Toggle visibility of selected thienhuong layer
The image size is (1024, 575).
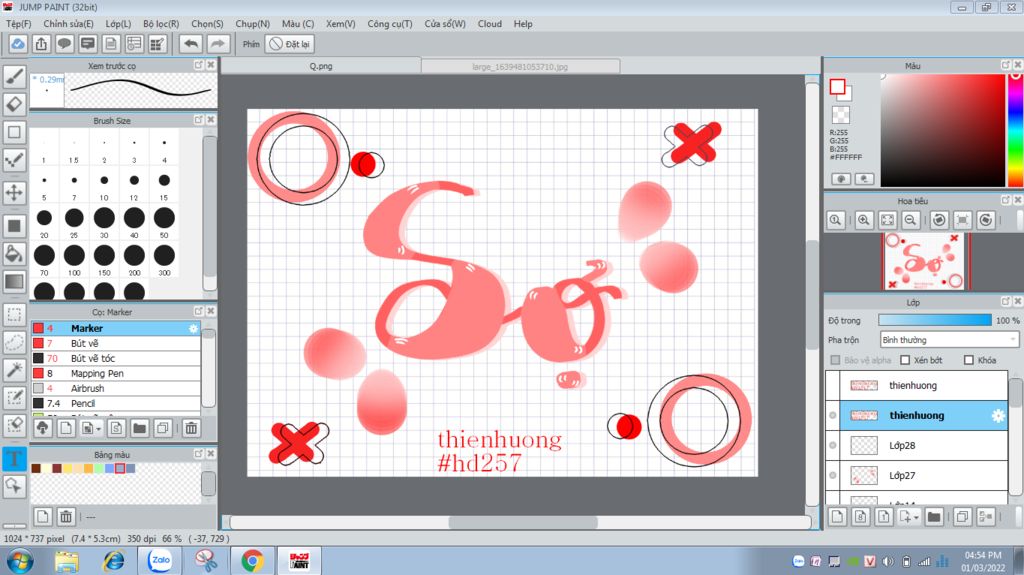tap(833, 416)
